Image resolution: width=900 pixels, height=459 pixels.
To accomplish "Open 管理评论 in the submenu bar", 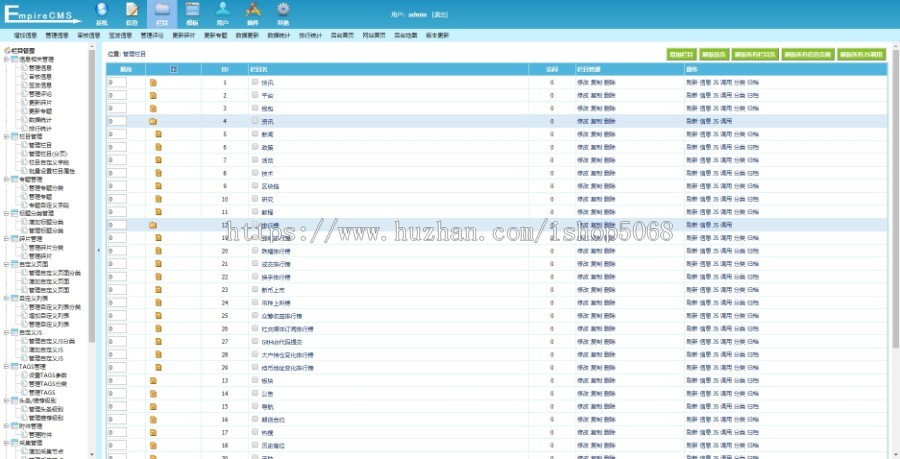I will click(152, 36).
